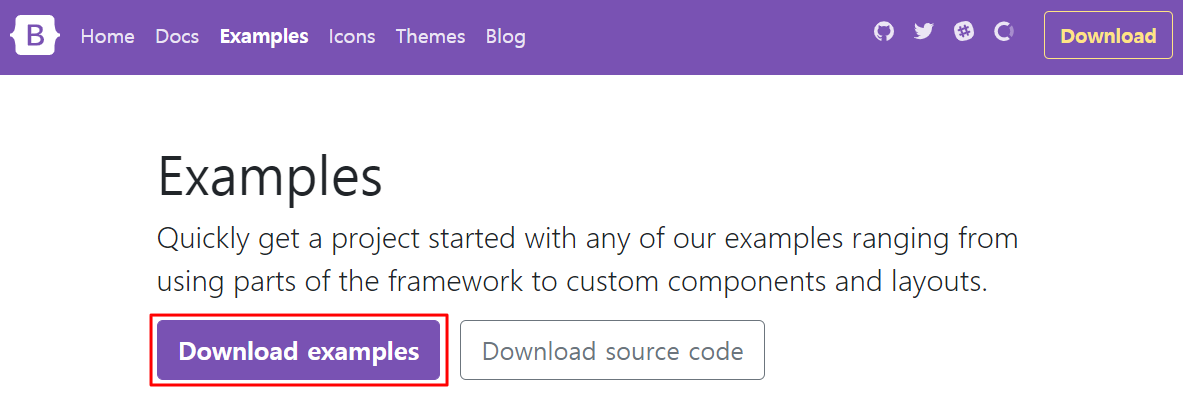
Task: Open the Blog navbar item
Action: [505, 37]
